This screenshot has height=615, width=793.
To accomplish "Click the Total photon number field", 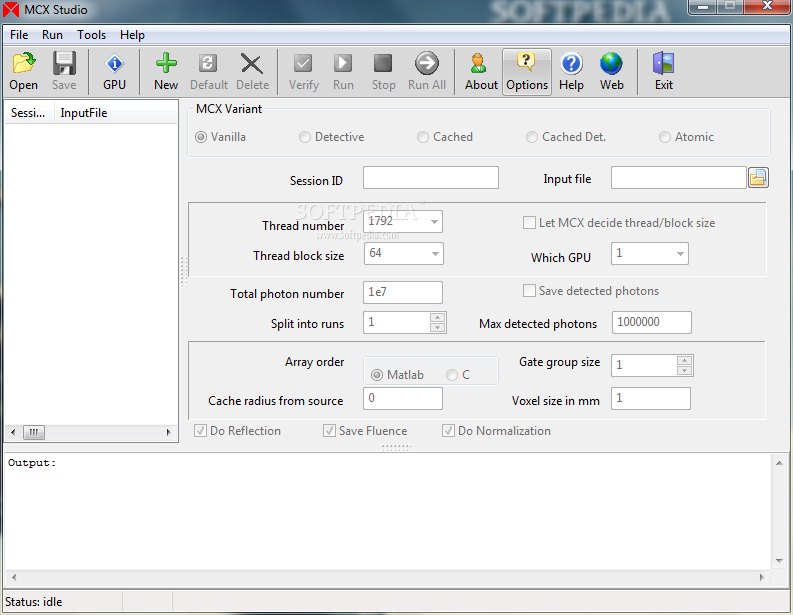I will pos(403,292).
